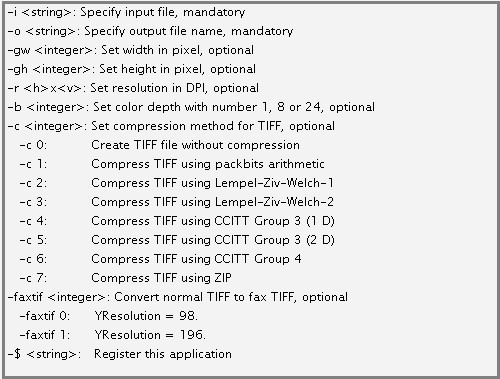Image resolution: width=500 pixels, height=379 pixels.
Task: Select the -gh height in pixel line
Action: [x=132, y=69]
